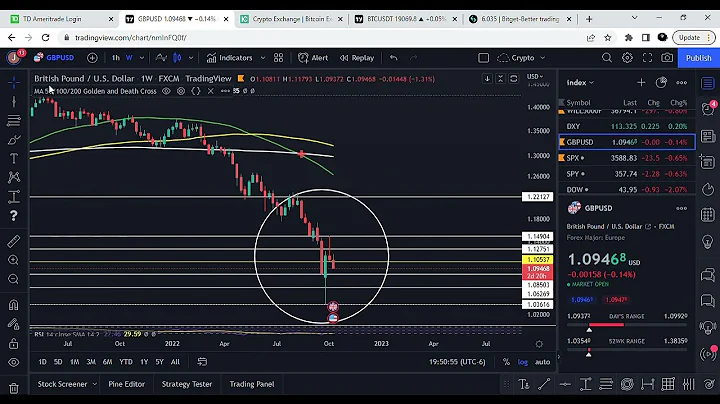This screenshot has height=404, width=720.
Task: Toggle stay in drawing mode pencil-lock
Action: 14,324
